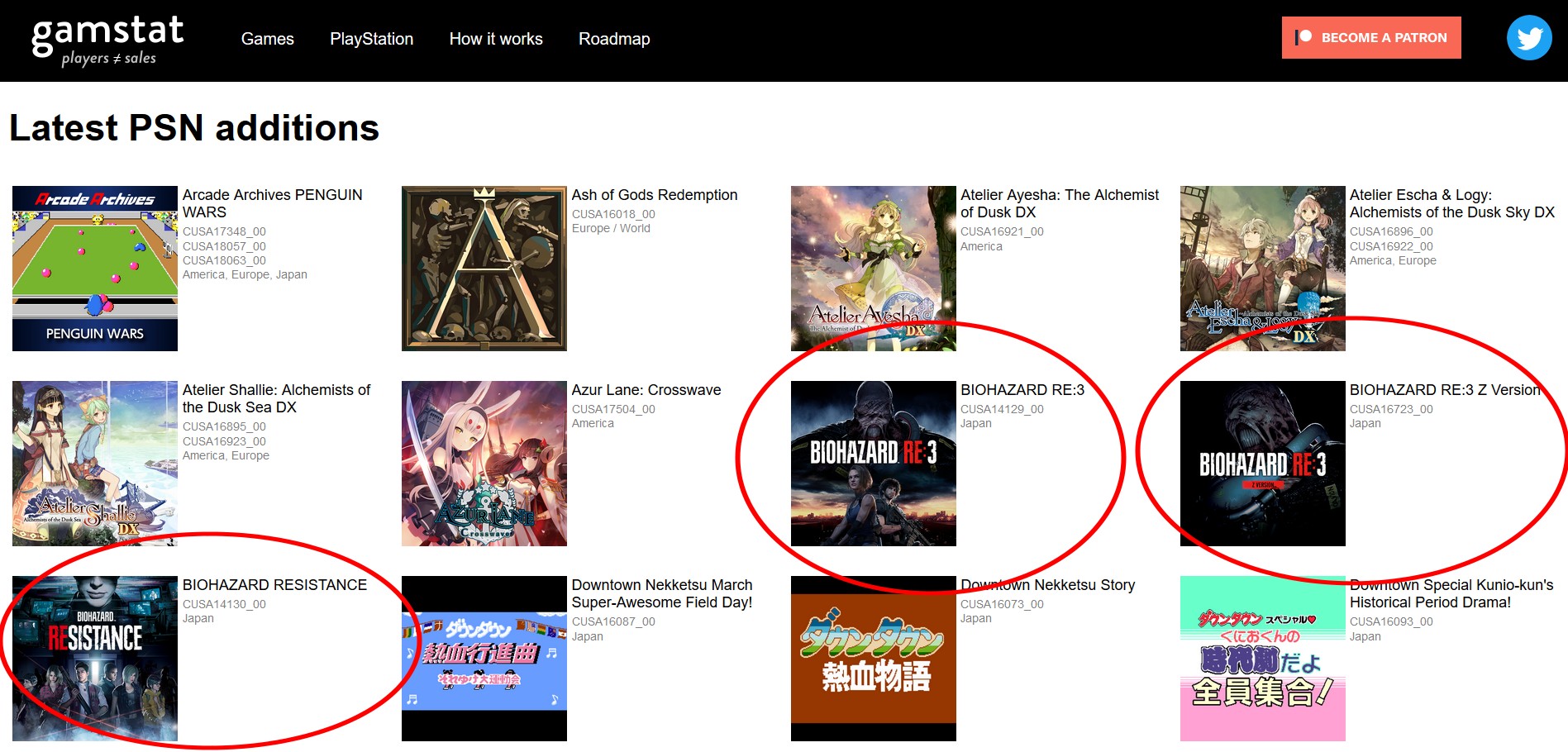
Task: Click the Latest PSN additions heading
Action: 194,128
